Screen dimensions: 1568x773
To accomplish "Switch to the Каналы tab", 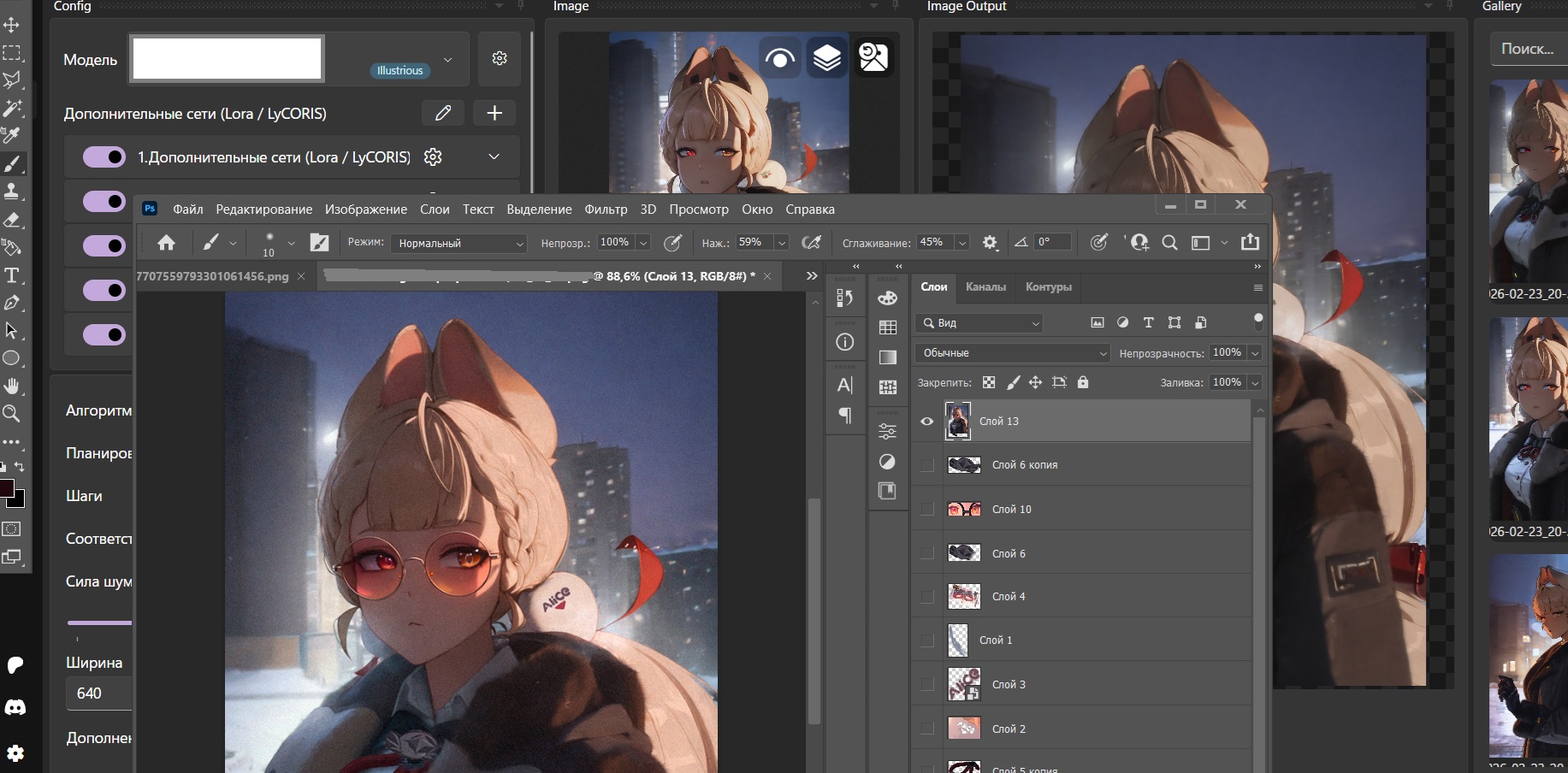I will tap(985, 287).
